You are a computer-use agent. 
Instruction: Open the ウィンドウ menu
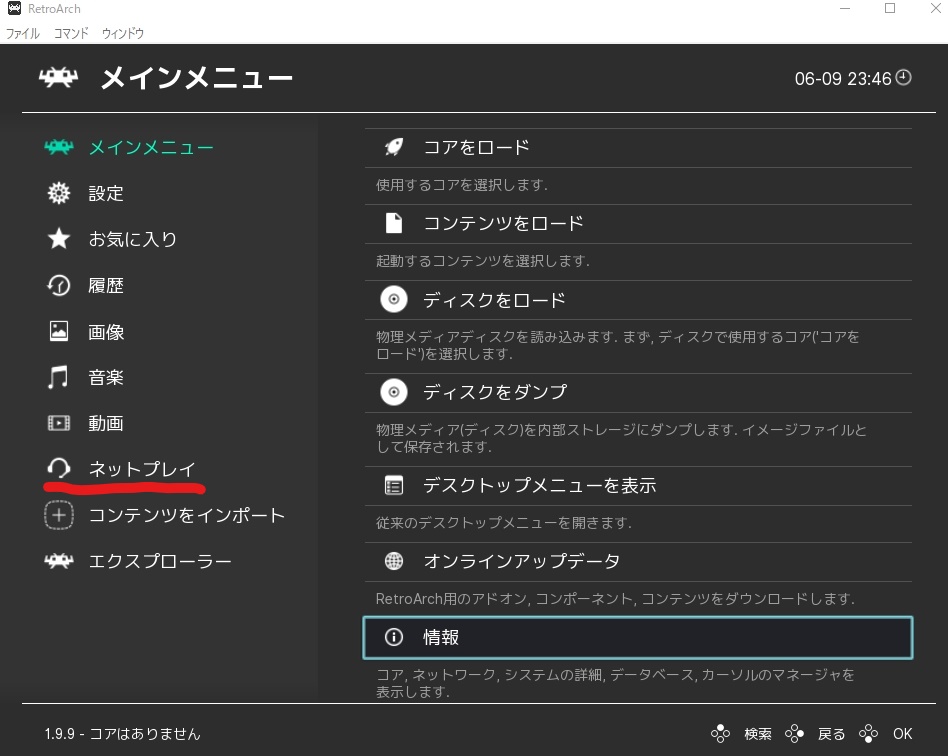[122, 33]
